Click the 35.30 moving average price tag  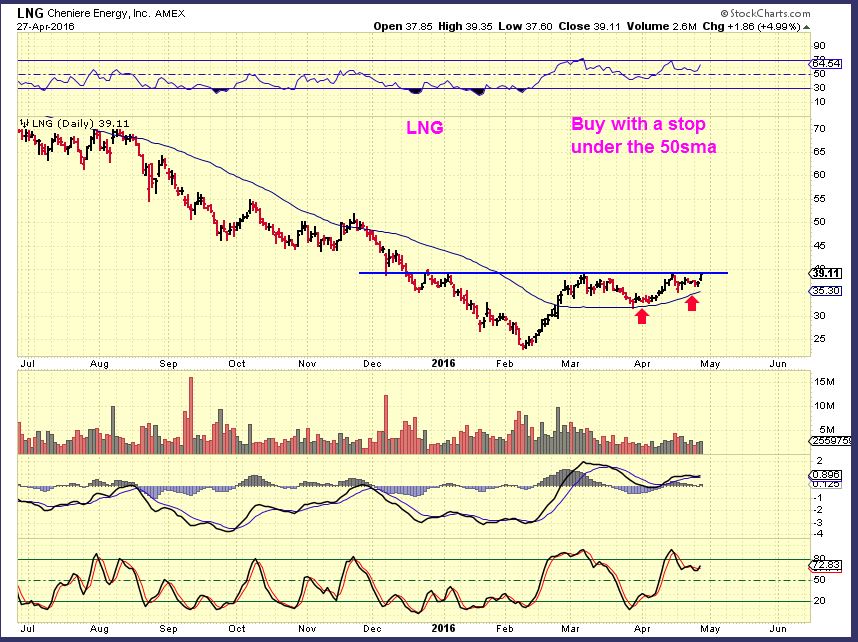tap(826, 291)
